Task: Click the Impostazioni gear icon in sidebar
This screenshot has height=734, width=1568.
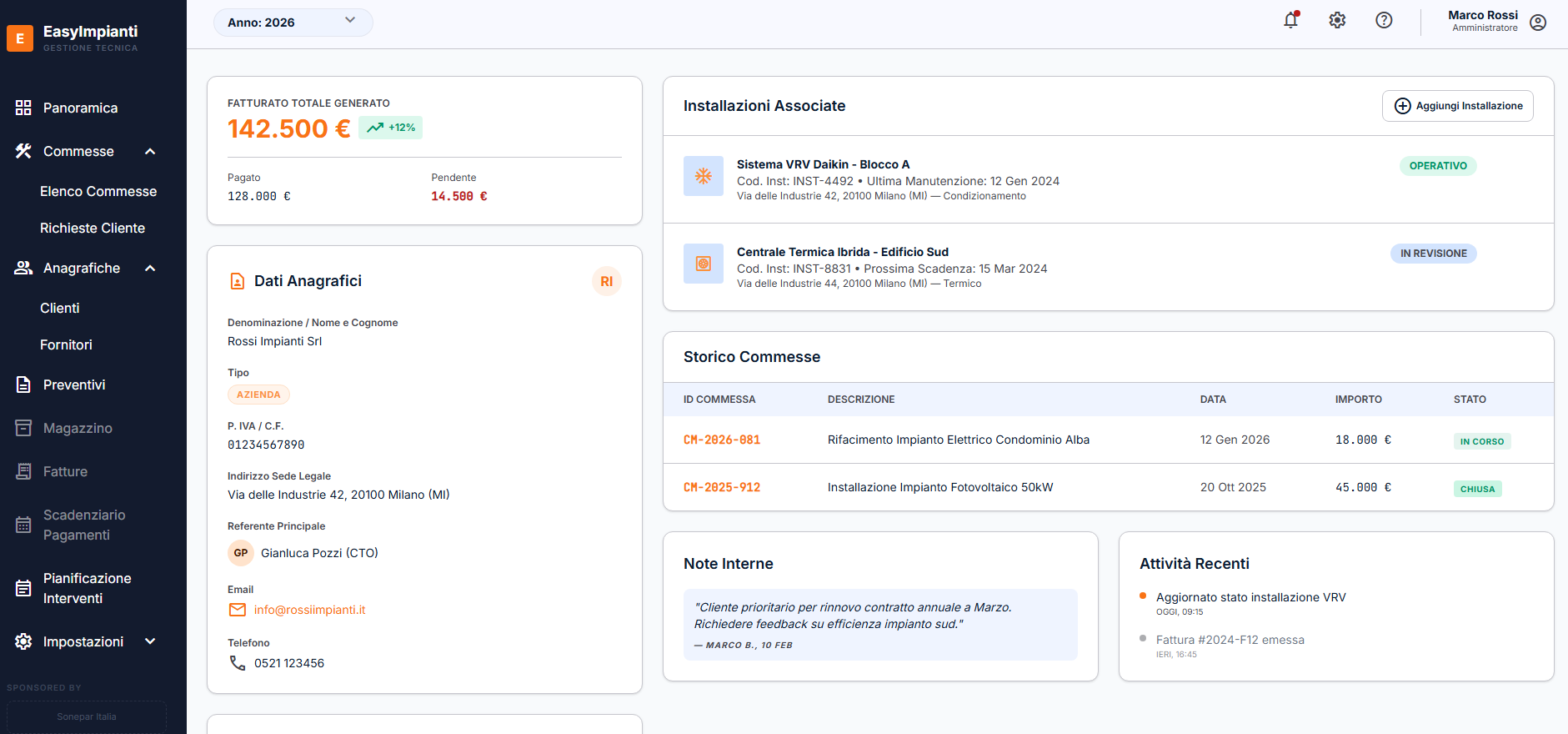Action: coord(23,641)
